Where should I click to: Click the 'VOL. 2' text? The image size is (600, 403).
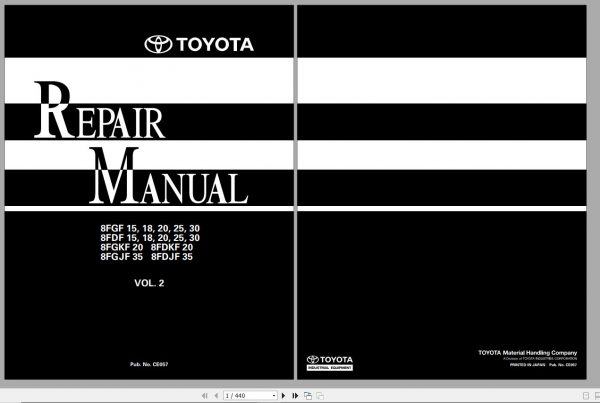pyautogui.click(x=149, y=283)
